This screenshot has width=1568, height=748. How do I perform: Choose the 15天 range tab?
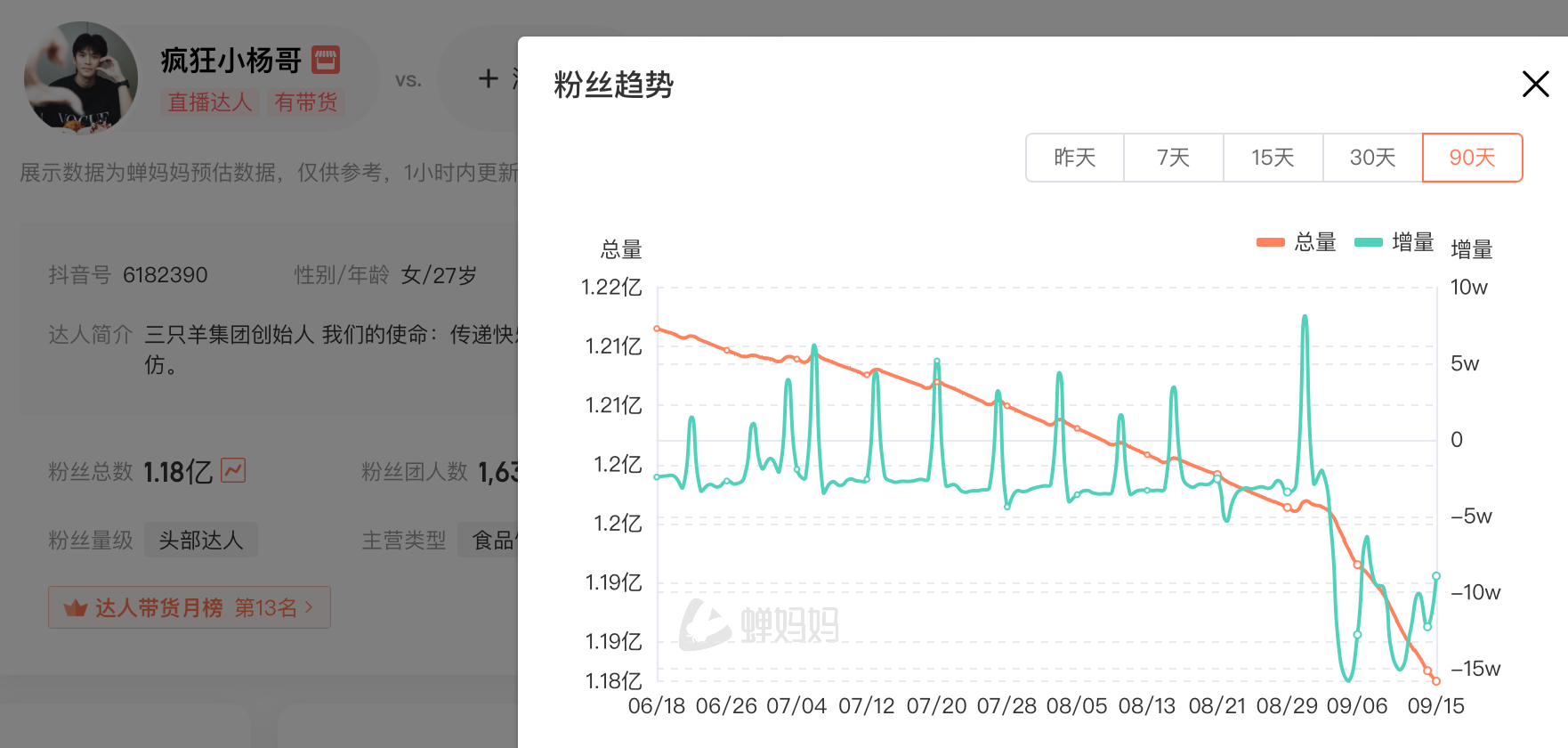[x=1273, y=158]
